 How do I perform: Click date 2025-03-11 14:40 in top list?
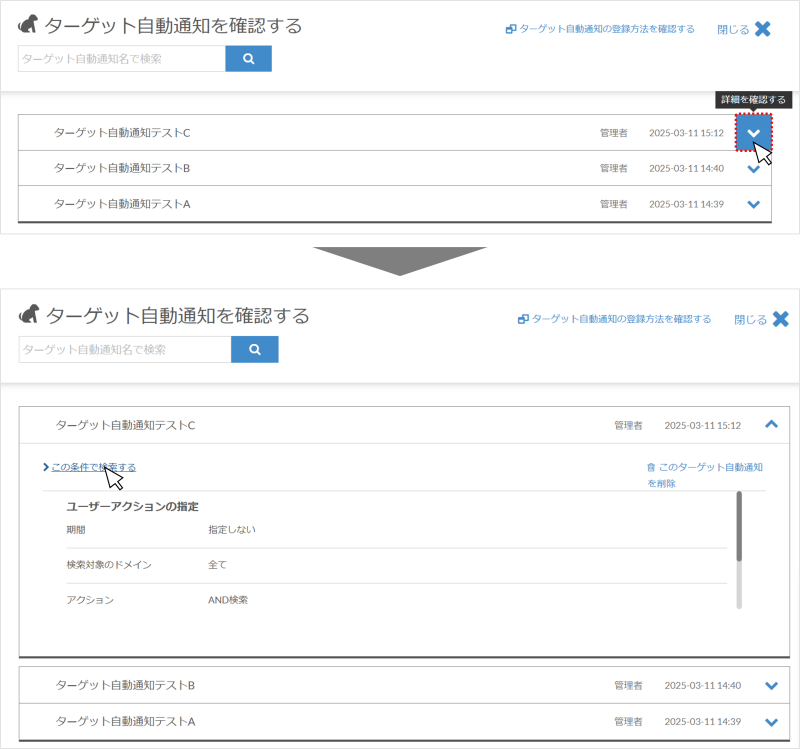[x=686, y=168]
